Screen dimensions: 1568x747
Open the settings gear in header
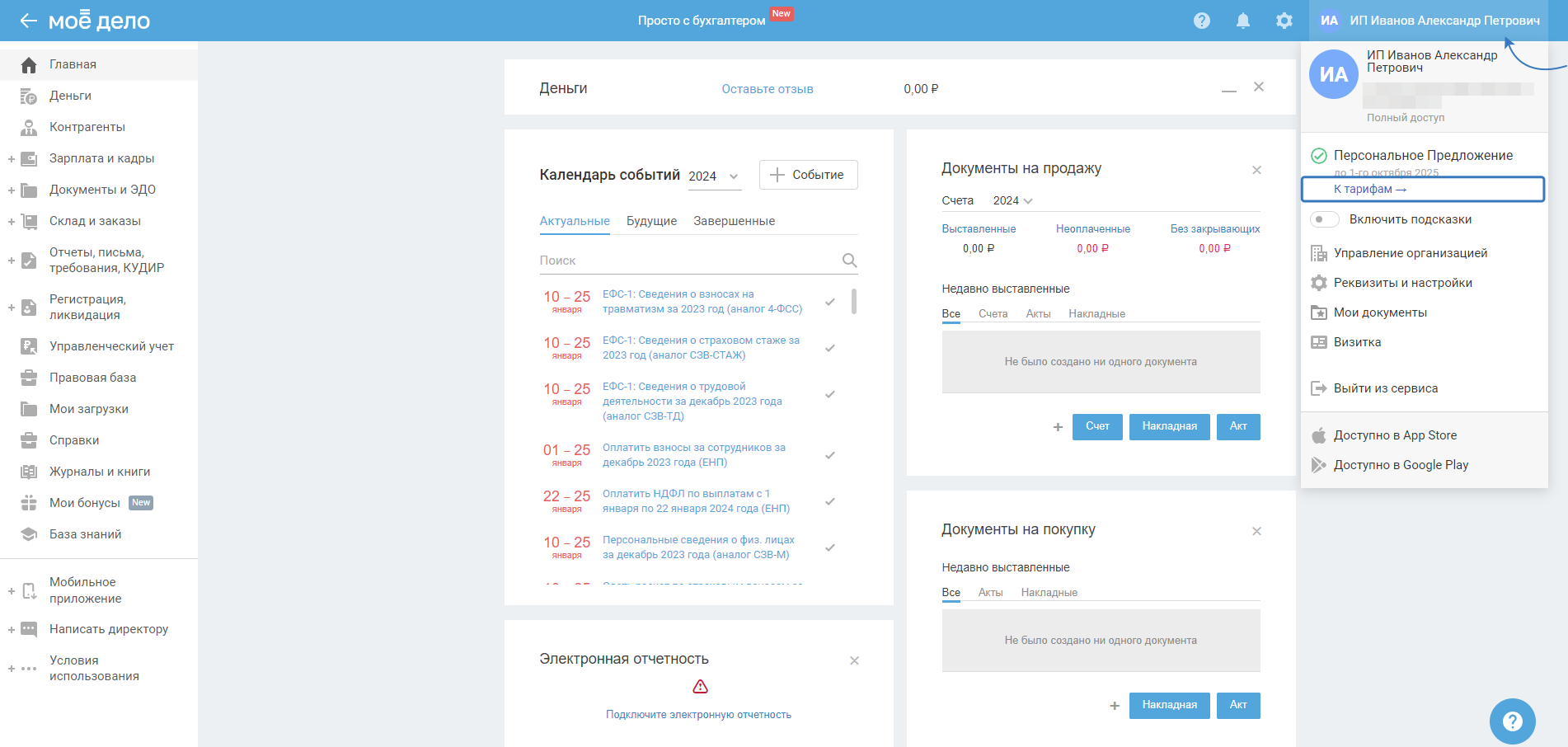coord(1284,21)
